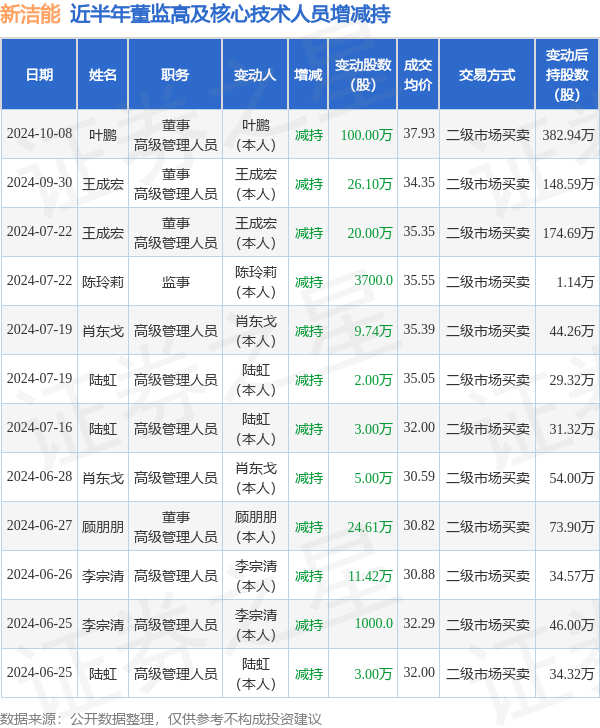Click name 顾朋朋 in the 姓名 column
Viewport: 600px width, 728px height.
coord(103,527)
